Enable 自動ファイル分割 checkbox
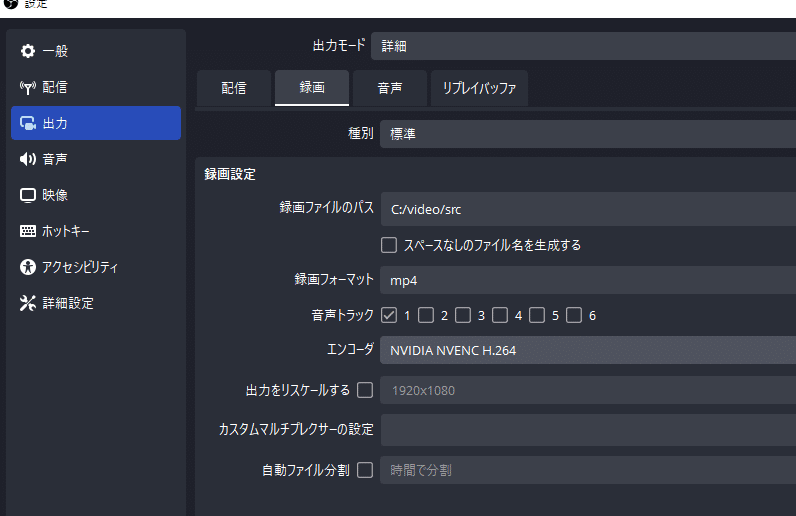796x516 pixels. (365, 470)
